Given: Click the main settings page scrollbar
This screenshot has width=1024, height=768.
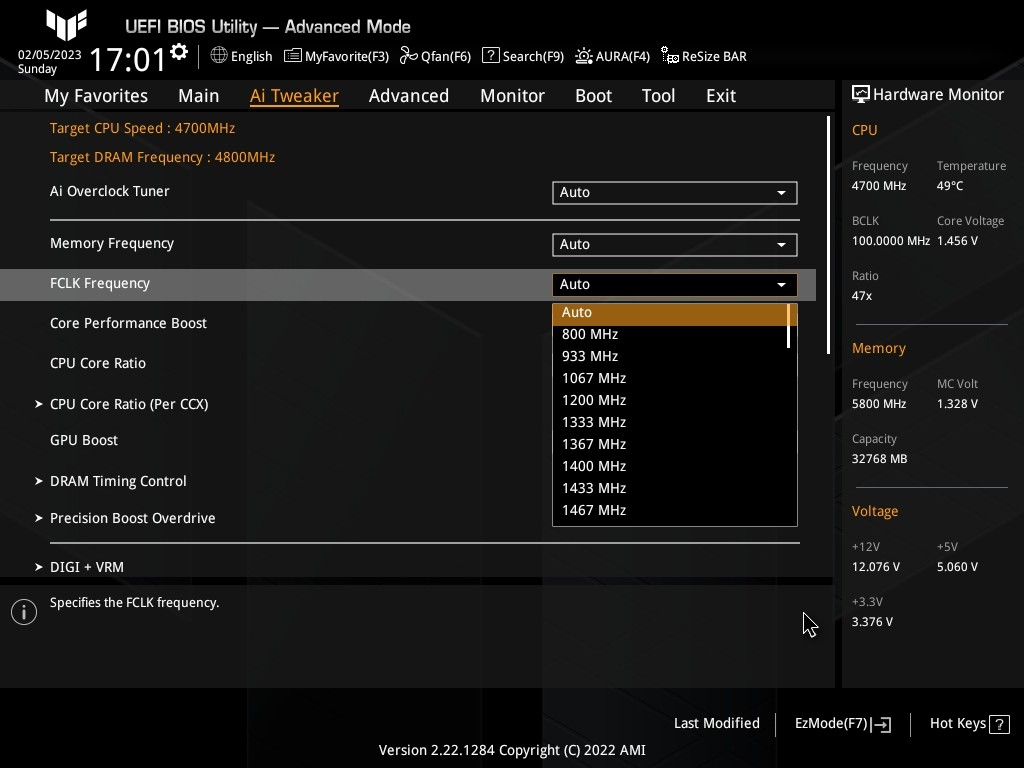Looking at the screenshot, I should click(828, 236).
